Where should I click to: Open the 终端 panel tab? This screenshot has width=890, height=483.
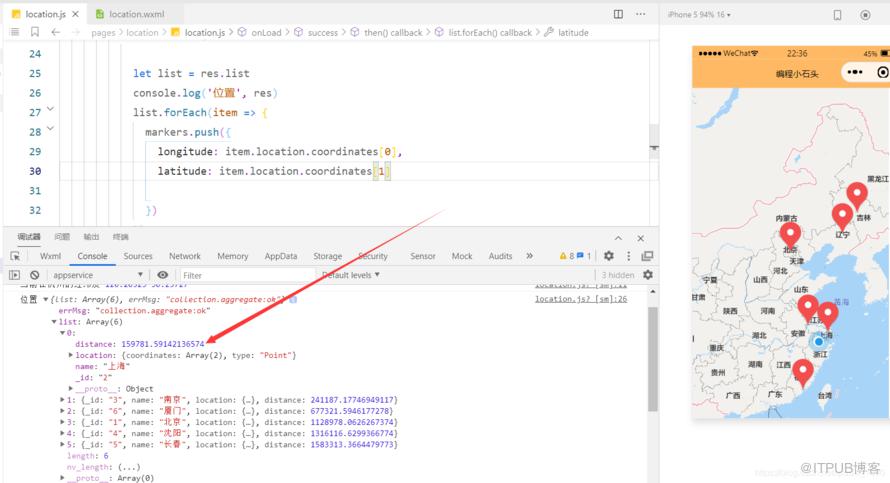pos(120,237)
